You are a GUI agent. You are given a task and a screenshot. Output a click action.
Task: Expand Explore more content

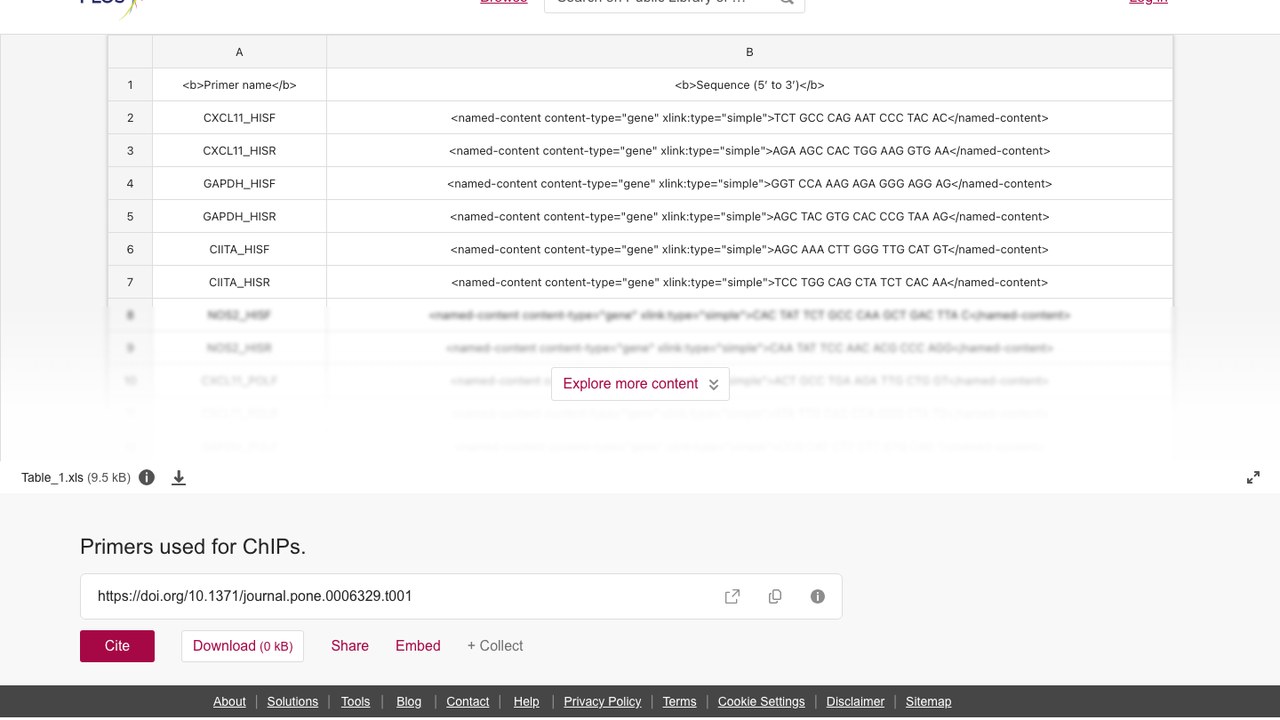[x=640, y=384]
